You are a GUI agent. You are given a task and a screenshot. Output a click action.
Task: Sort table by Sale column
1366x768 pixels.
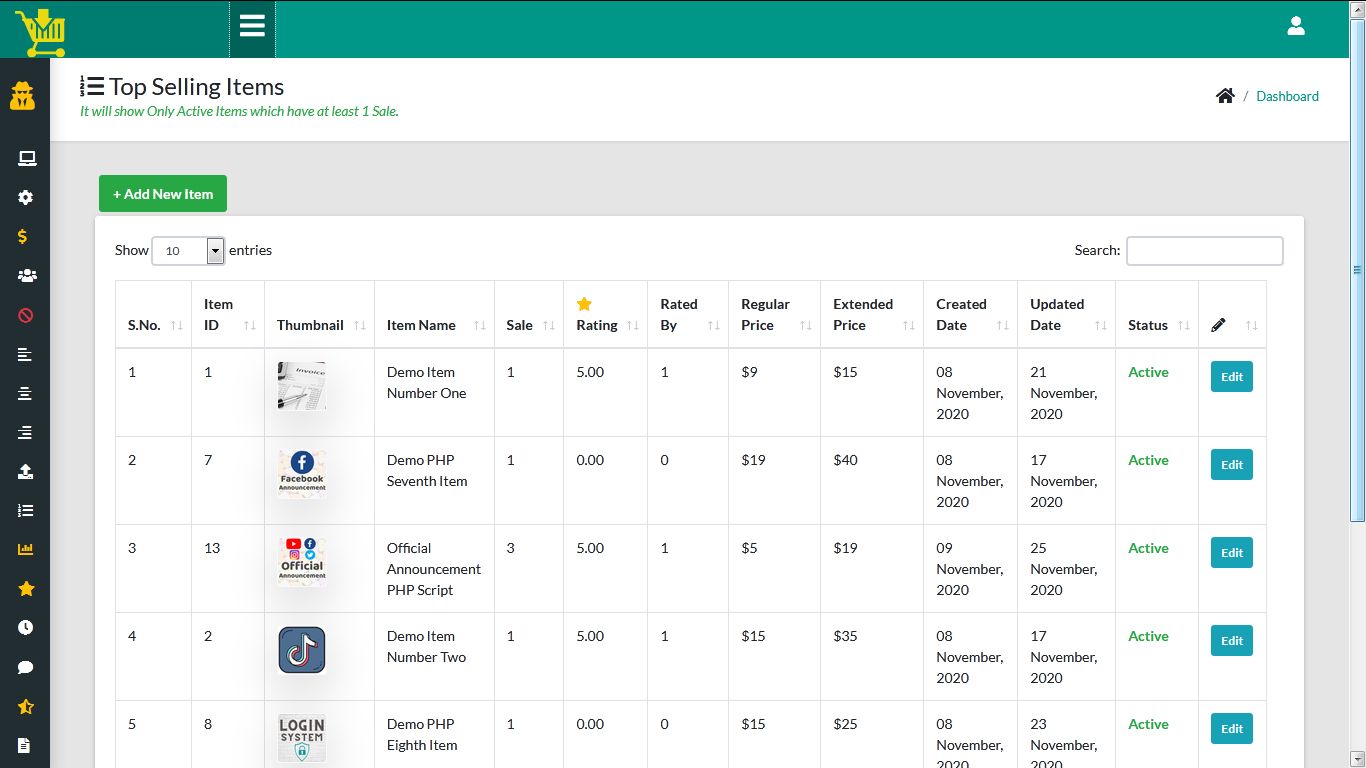pos(528,325)
